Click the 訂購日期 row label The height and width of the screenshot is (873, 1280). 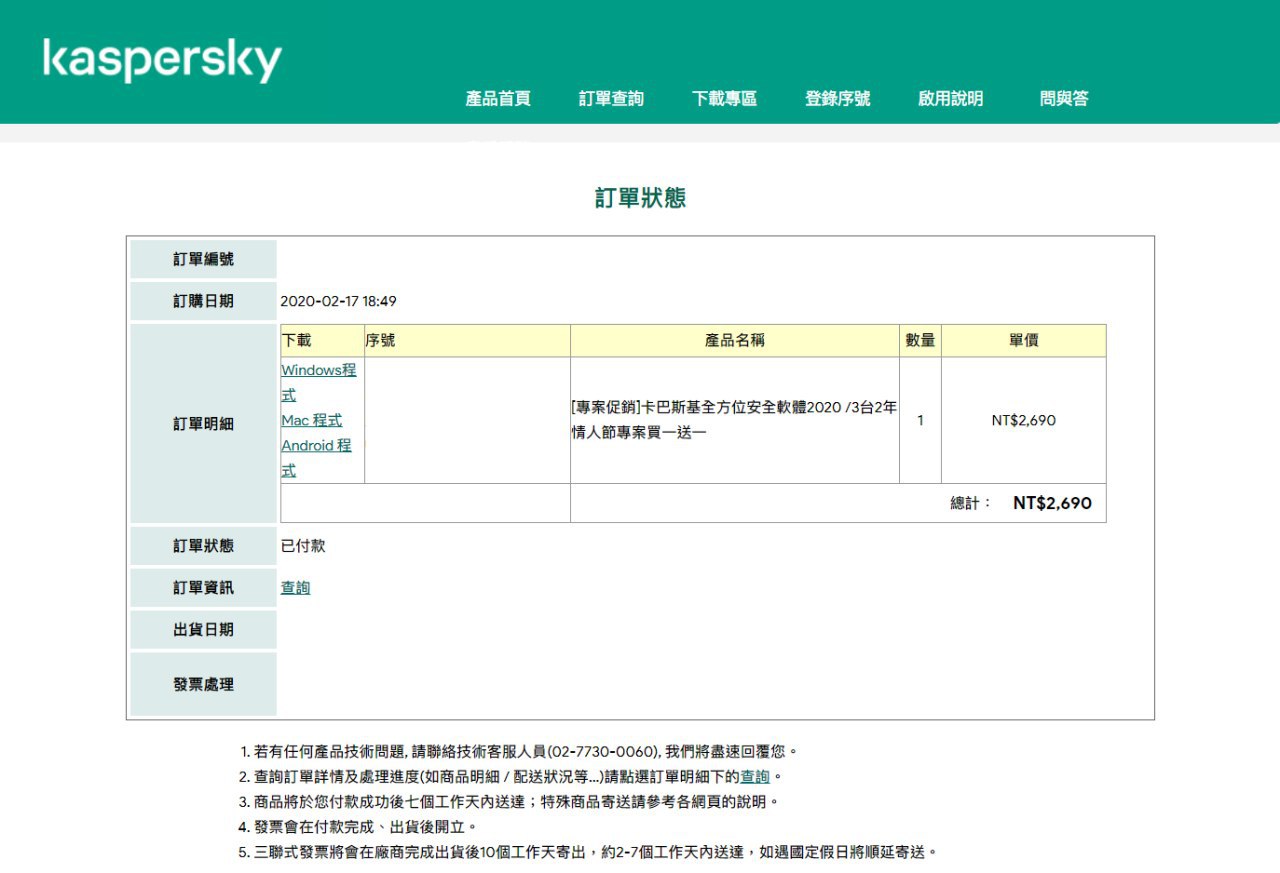point(203,301)
